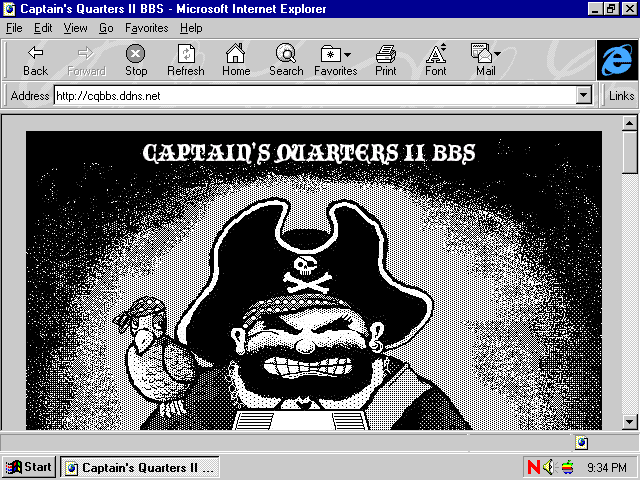Click the Font size toolbar icon
Image resolution: width=640 pixels, height=480 pixels.
[x=436, y=60]
